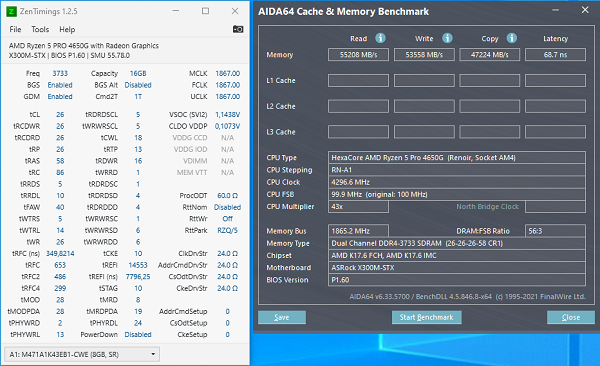Click the Memory Write value 53558 MB/s
The image size is (600, 366).
click(x=424, y=55)
